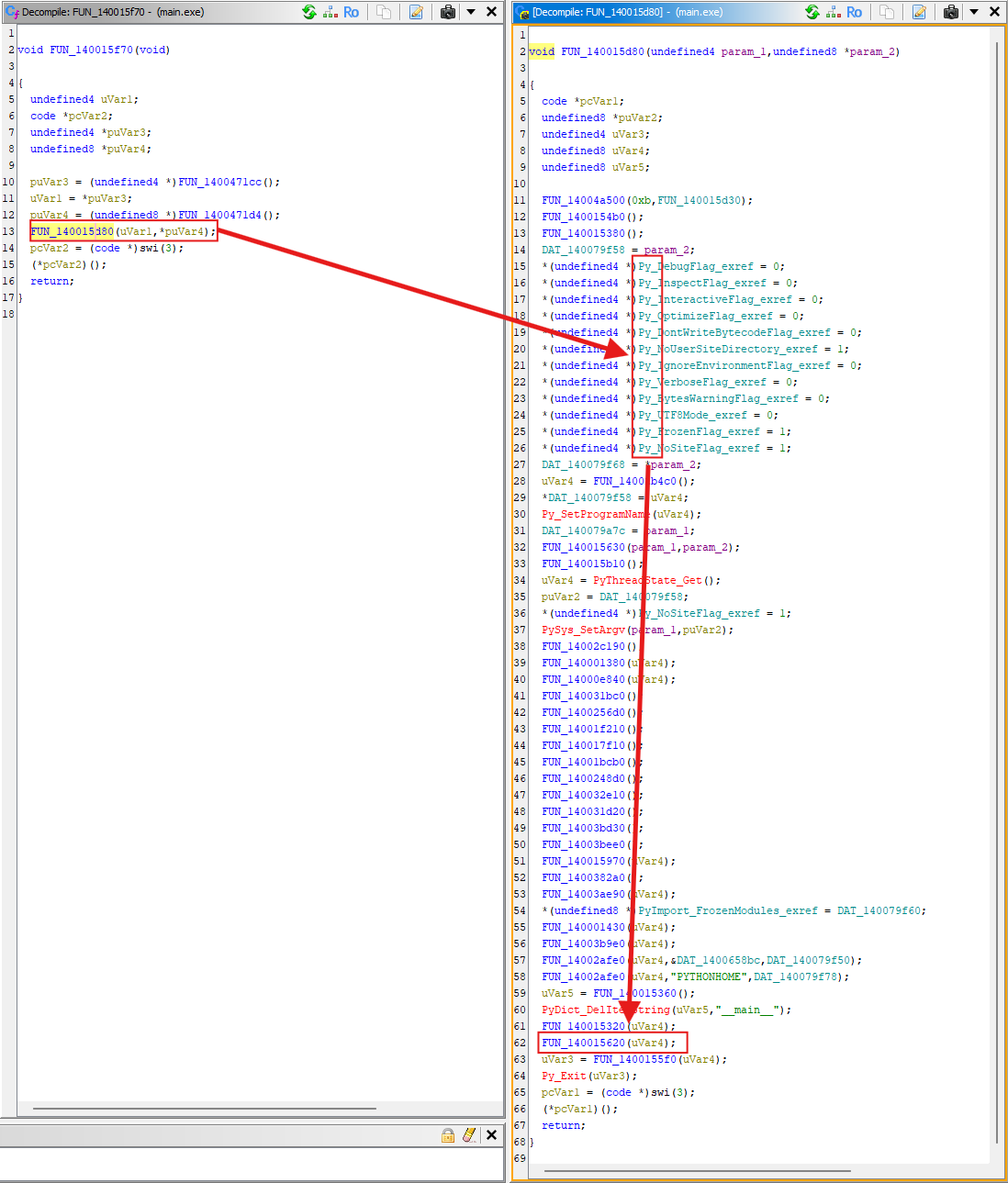Toggle the scroll lock icon in the bottom panel

click(x=448, y=1135)
